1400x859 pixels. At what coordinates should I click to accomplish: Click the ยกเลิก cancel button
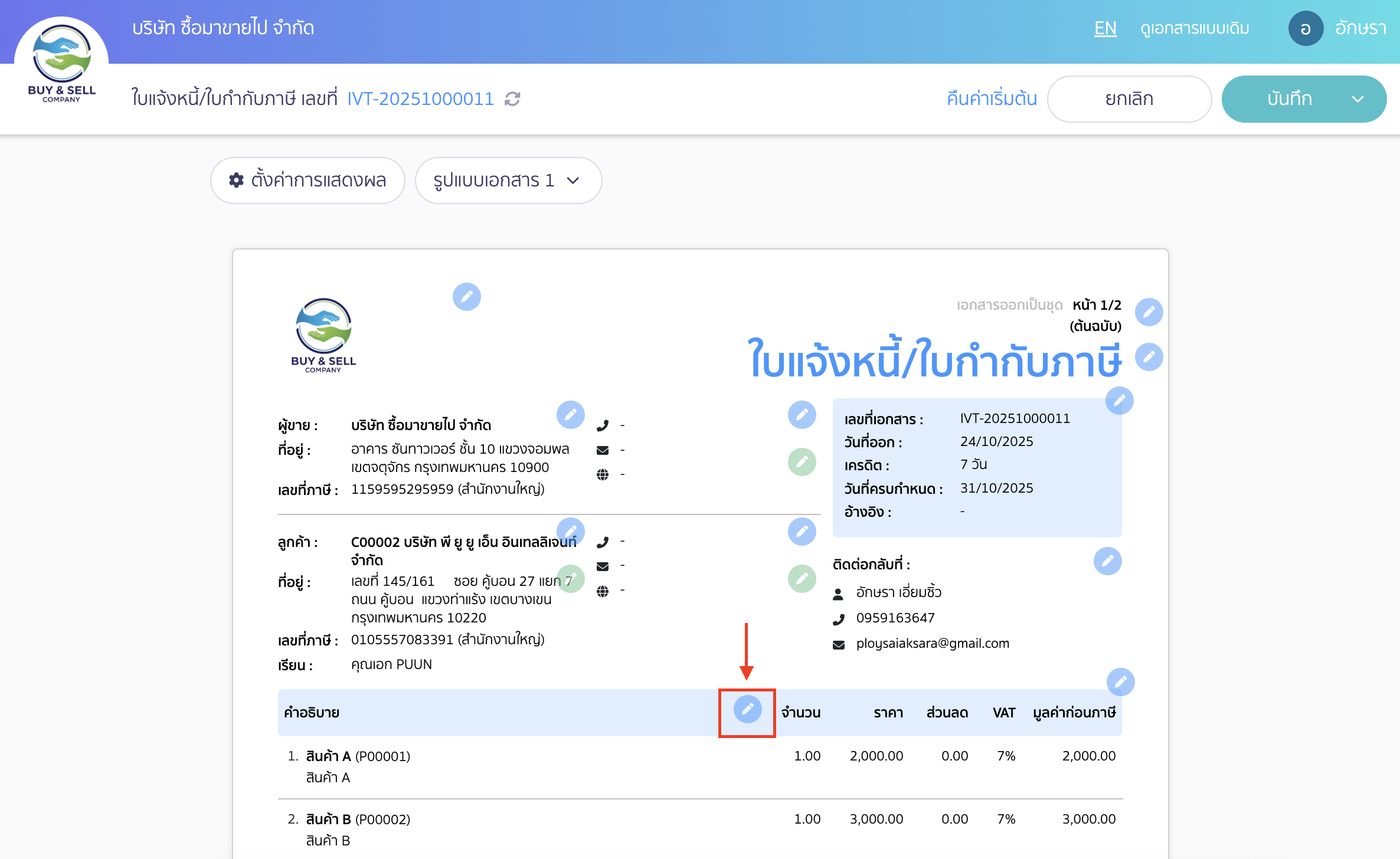1128,99
